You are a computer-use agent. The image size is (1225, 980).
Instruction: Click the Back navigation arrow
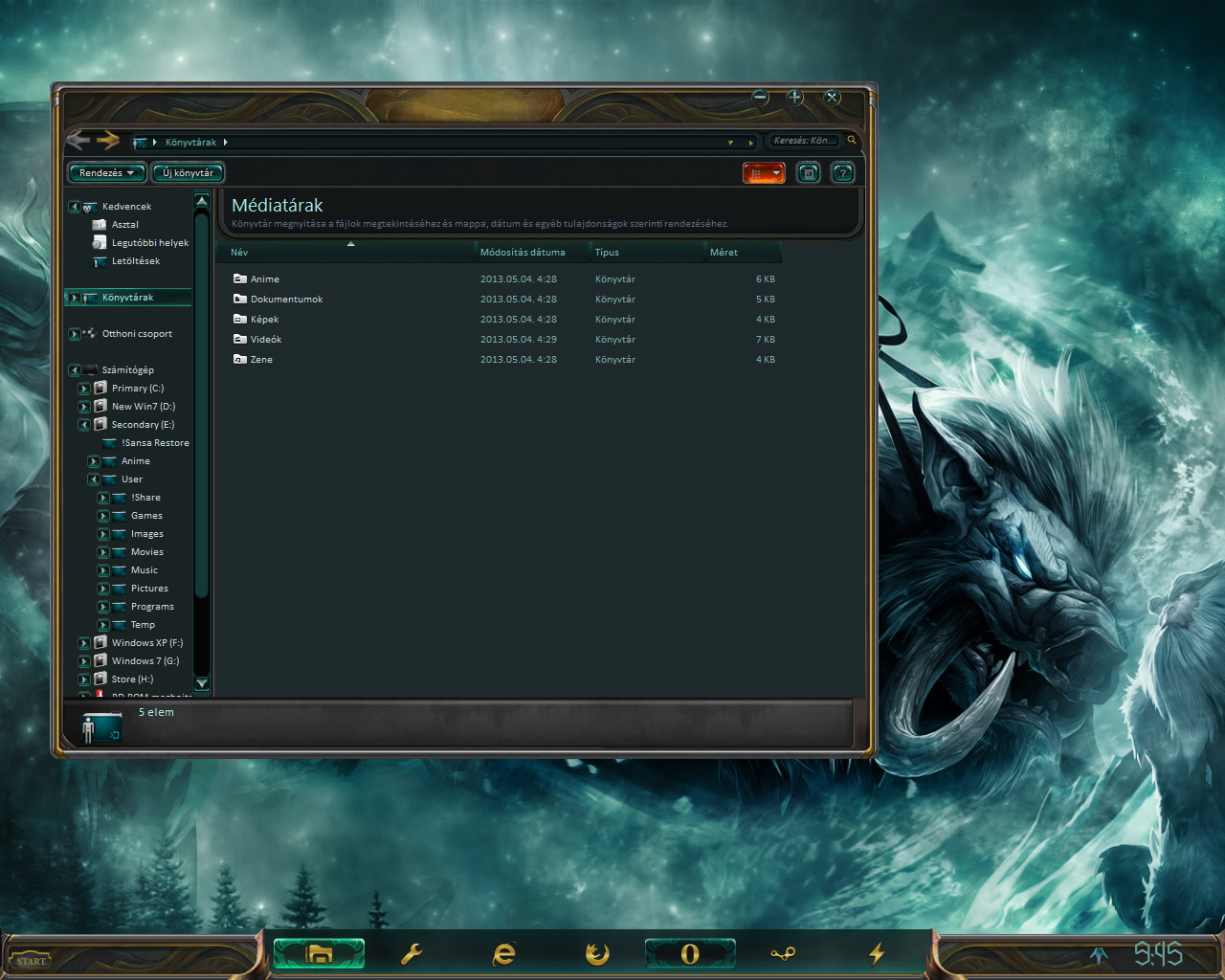[x=78, y=141]
